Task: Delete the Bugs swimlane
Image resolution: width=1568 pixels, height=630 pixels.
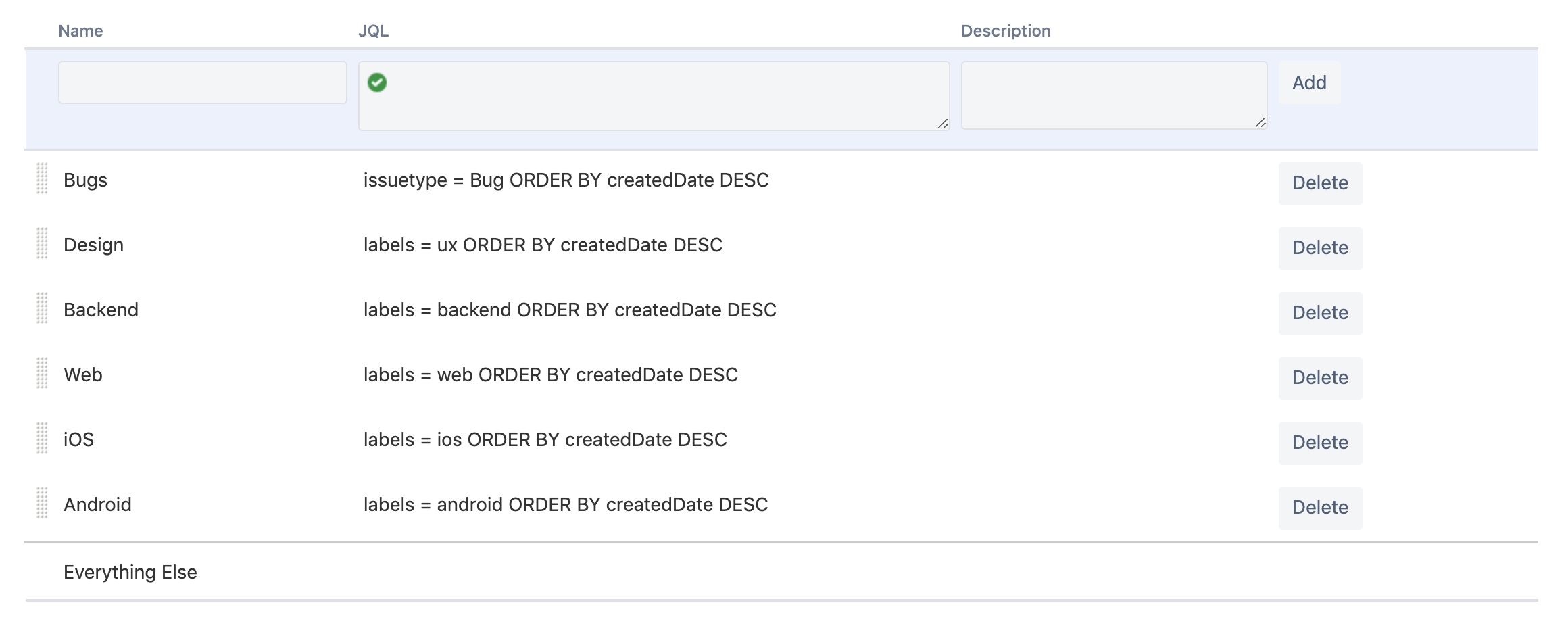Action: [1320, 183]
